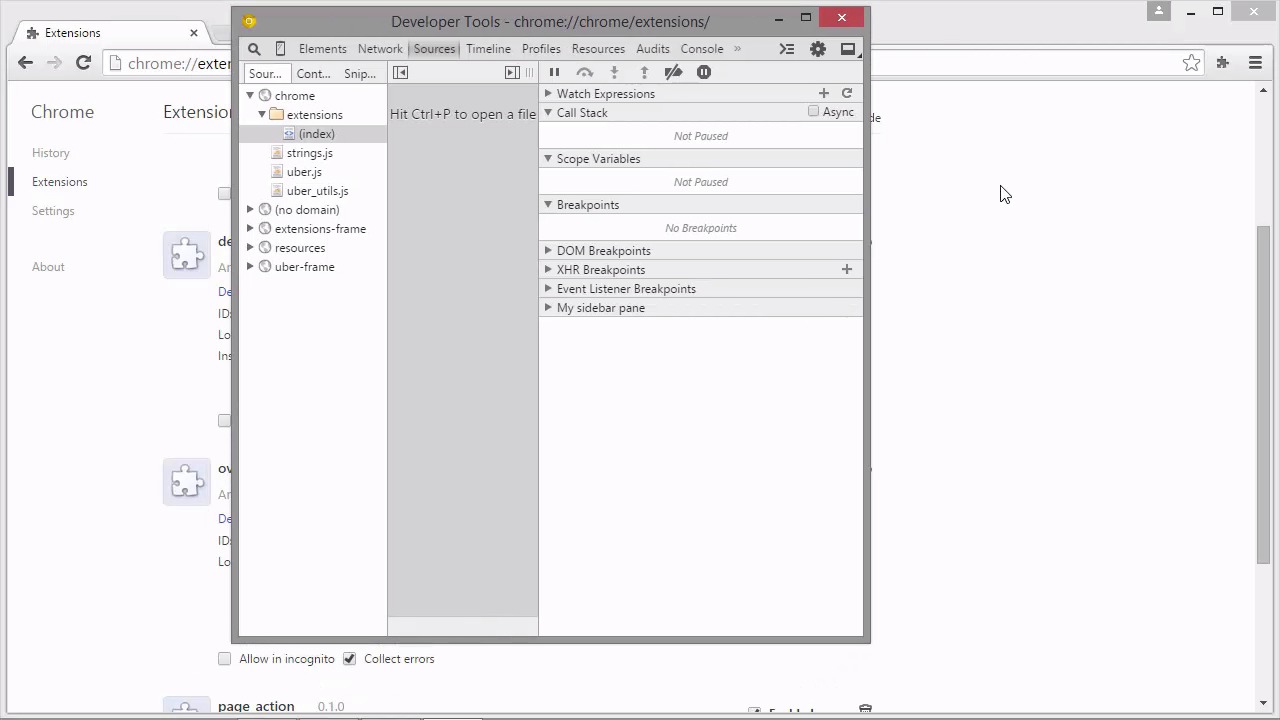Hide the navigator pane icon
The height and width of the screenshot is (720, 1280).
pos(400,72)
